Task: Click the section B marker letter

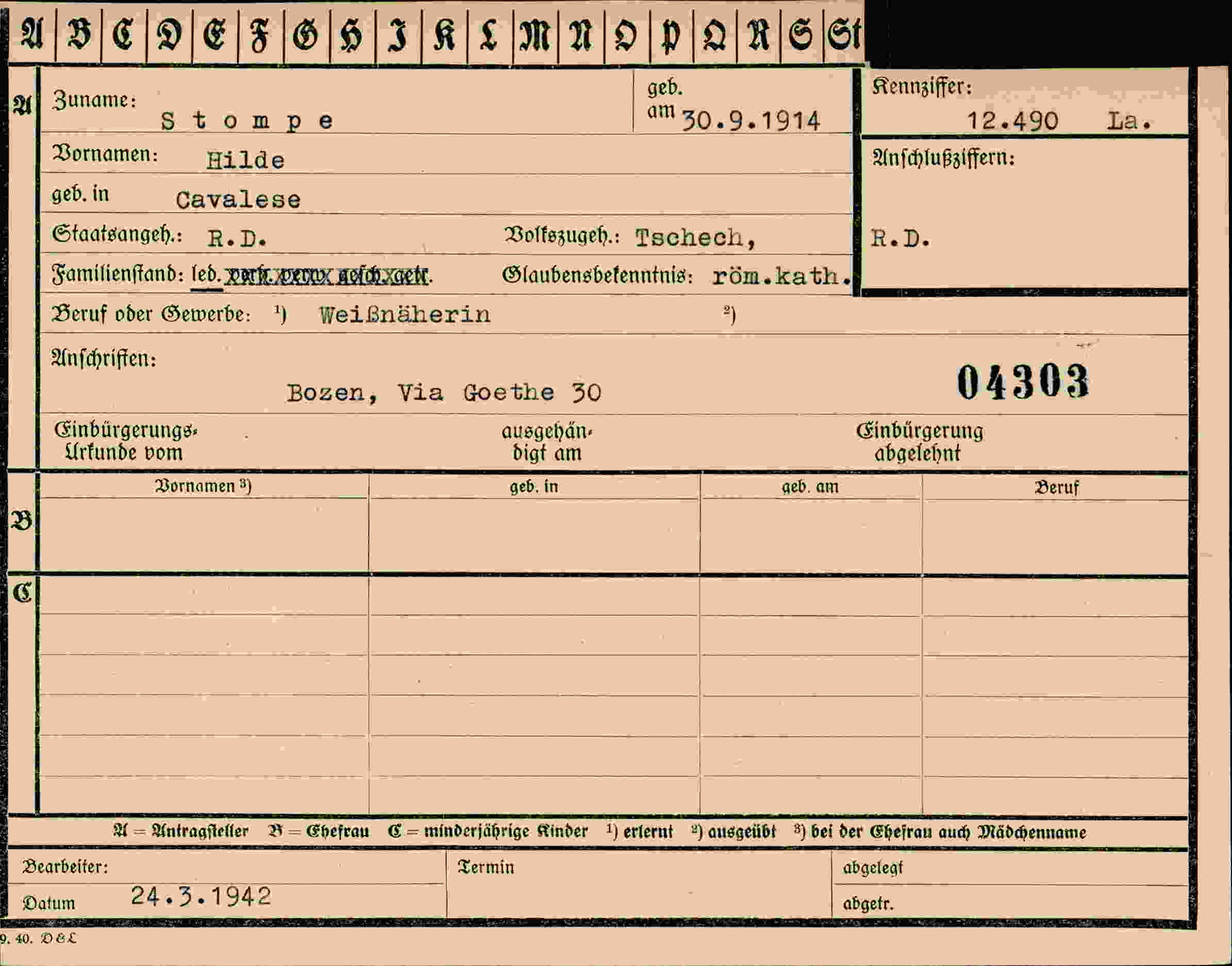Action: (x=22, y=521)
